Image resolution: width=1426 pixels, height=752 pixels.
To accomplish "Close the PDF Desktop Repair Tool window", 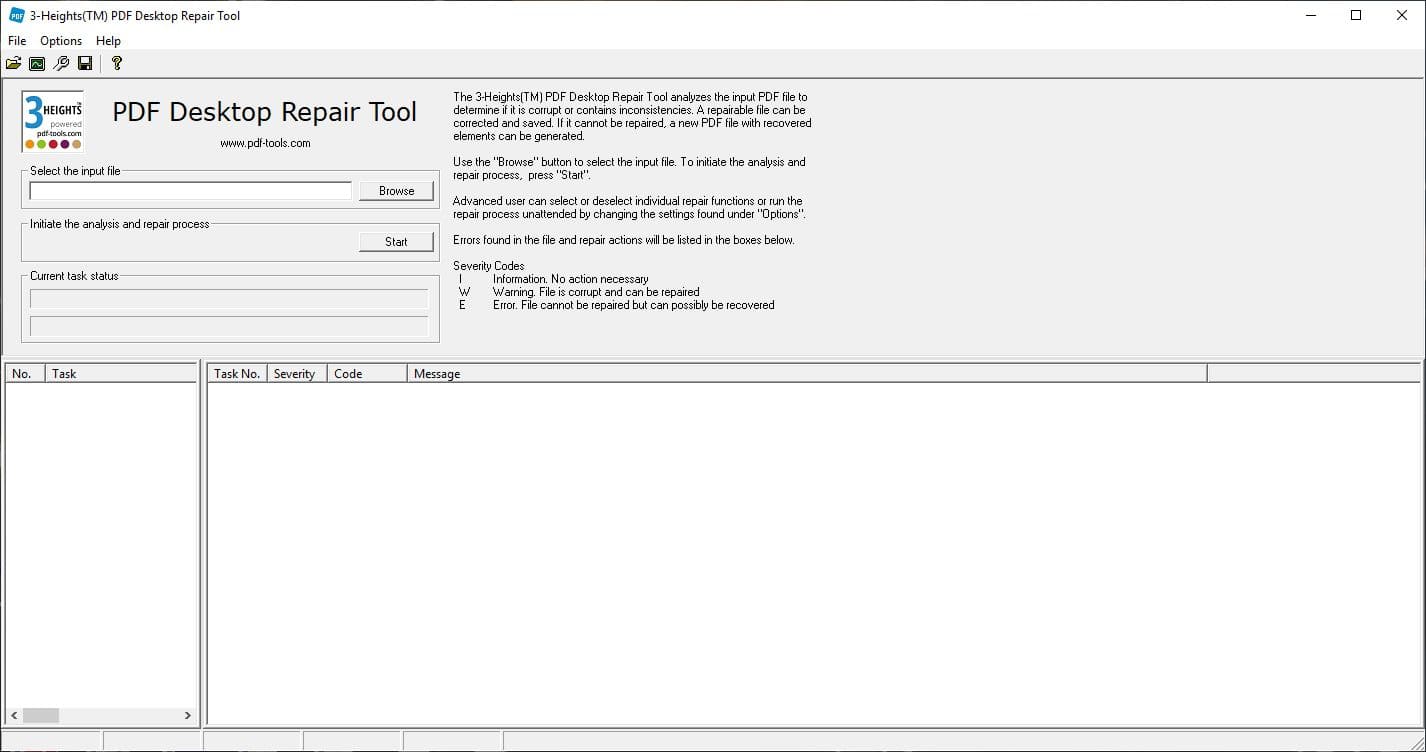I will pyautogui.click(x=1402, y=15).
